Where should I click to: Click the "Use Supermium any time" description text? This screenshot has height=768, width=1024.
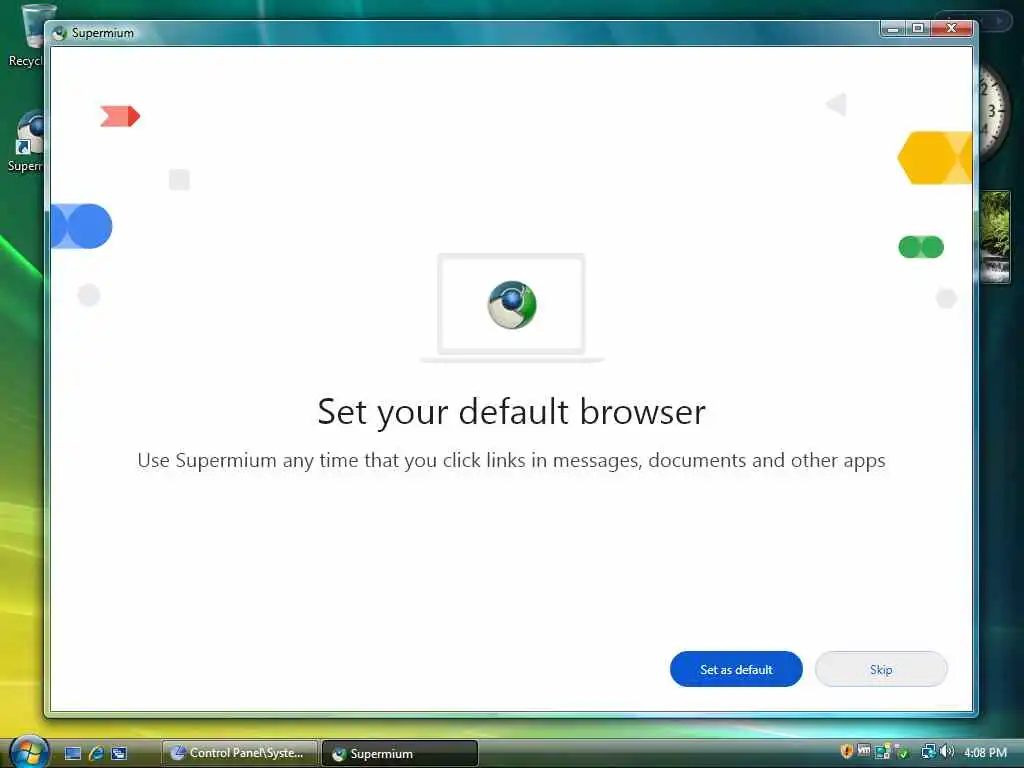[x=511, y=460]
